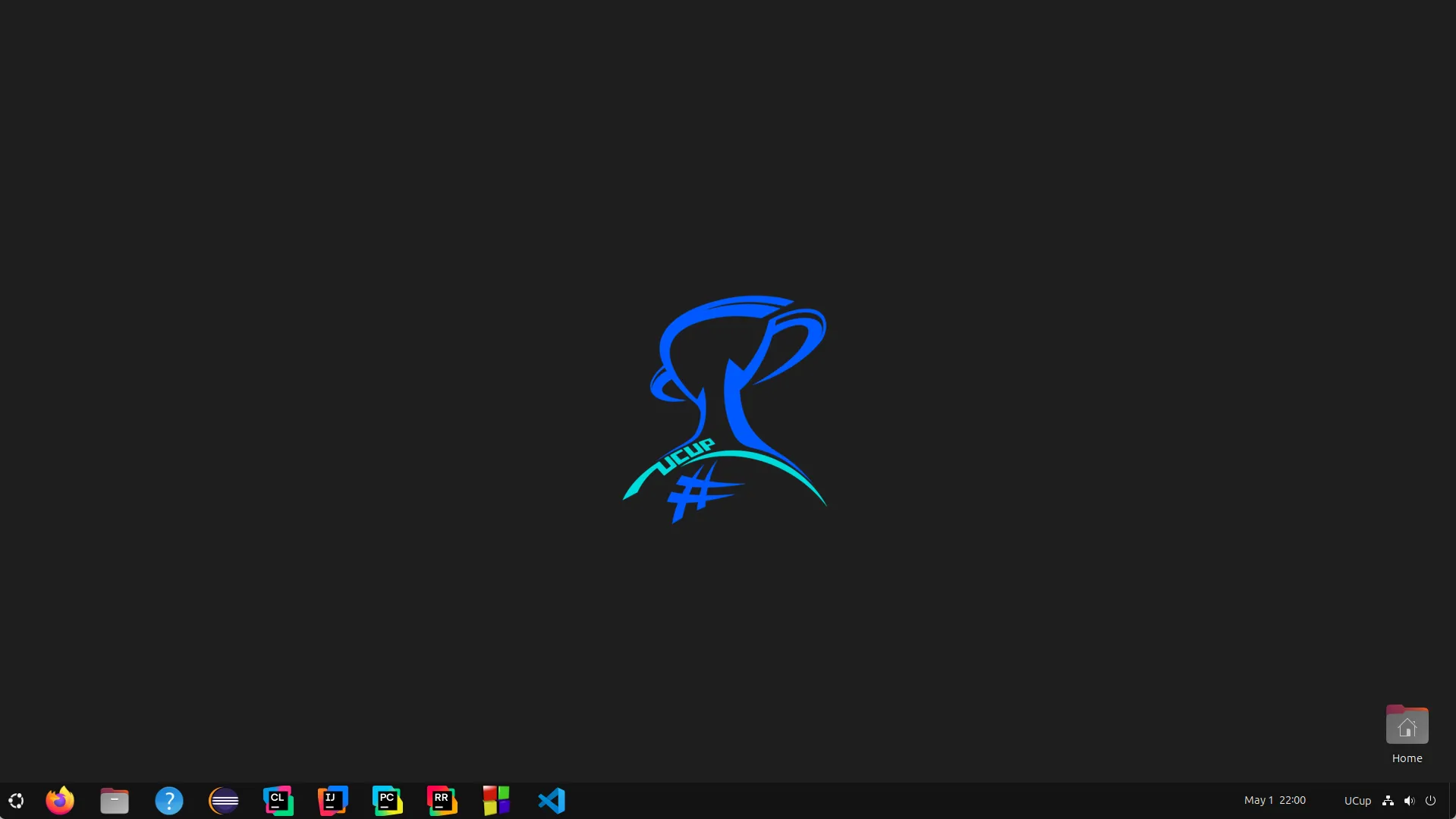Image resolution: width=1456 pixels, height=819 pixels.
Task: Open the Help question mark icon
Action: click(x=169, y=801)
